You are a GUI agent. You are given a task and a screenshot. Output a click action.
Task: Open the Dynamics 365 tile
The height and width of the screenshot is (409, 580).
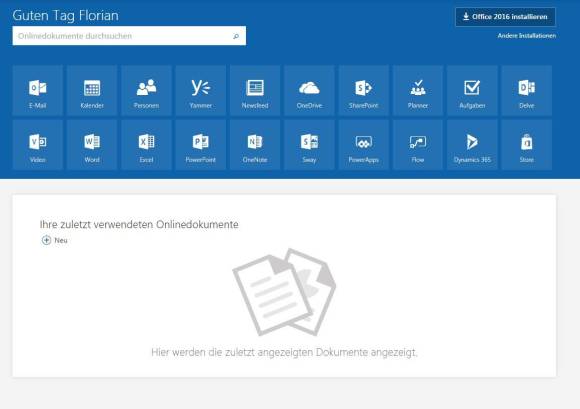coord(472,145)
